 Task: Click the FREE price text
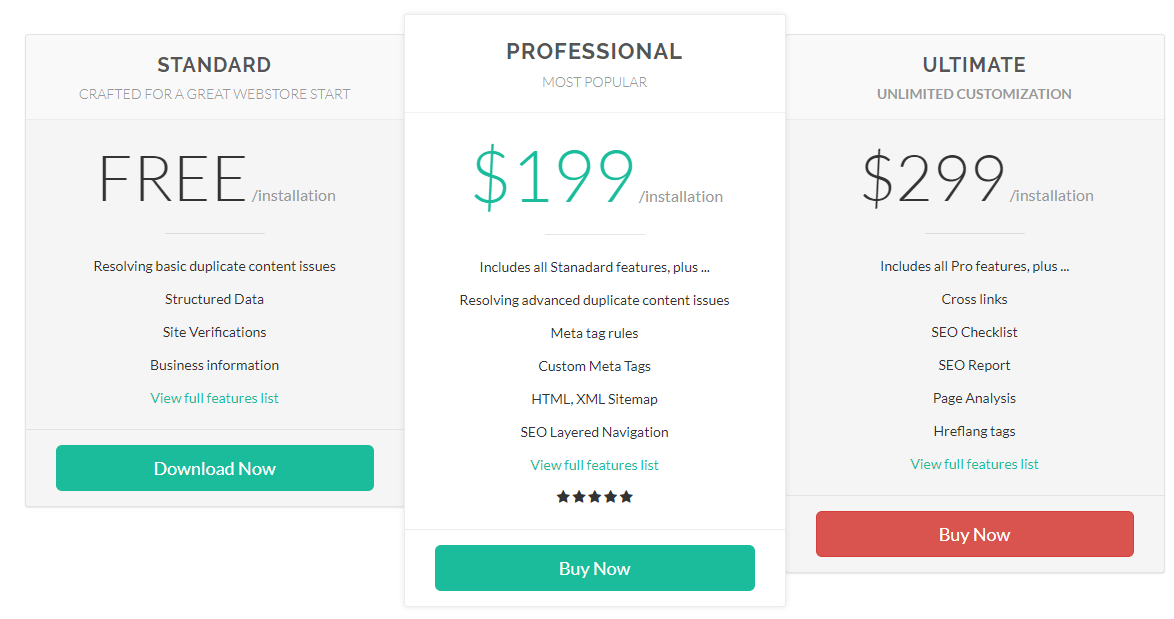click(172, 179)
